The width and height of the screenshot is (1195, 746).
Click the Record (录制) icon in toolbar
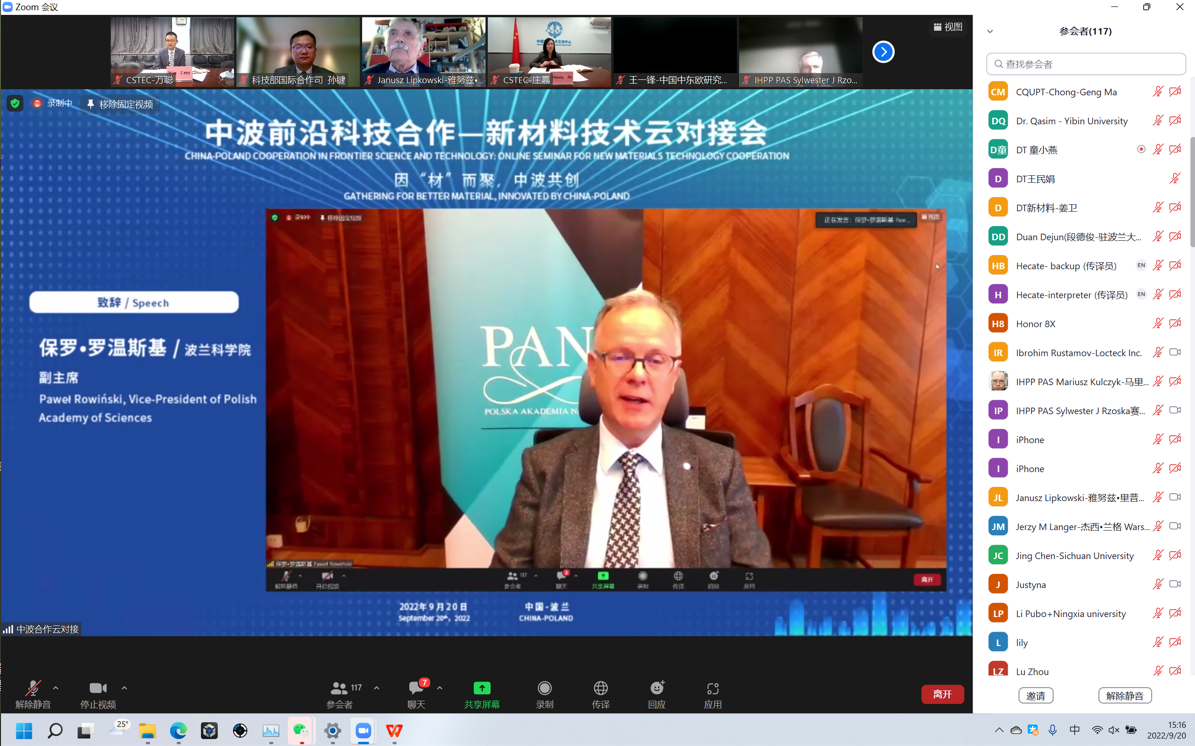click(x=544, y=688)
